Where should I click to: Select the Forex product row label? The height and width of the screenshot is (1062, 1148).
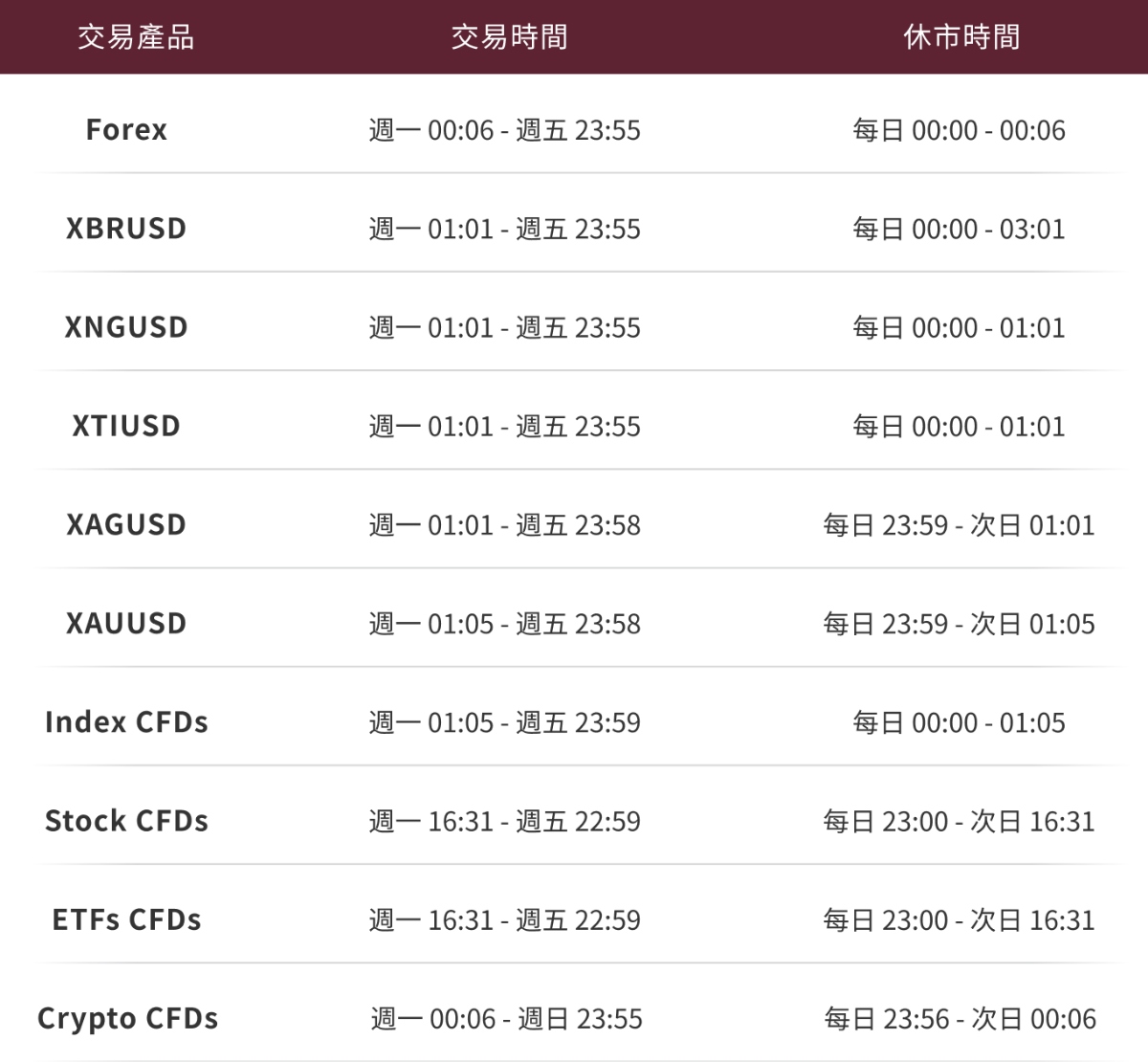[126, 129]
